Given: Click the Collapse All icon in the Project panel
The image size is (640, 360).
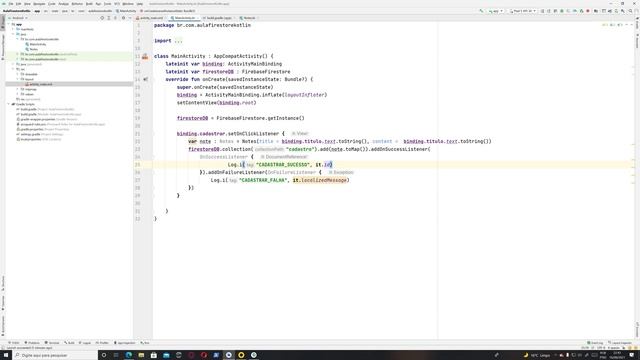Looking at the screenshot, I should (x=116, y=18).
